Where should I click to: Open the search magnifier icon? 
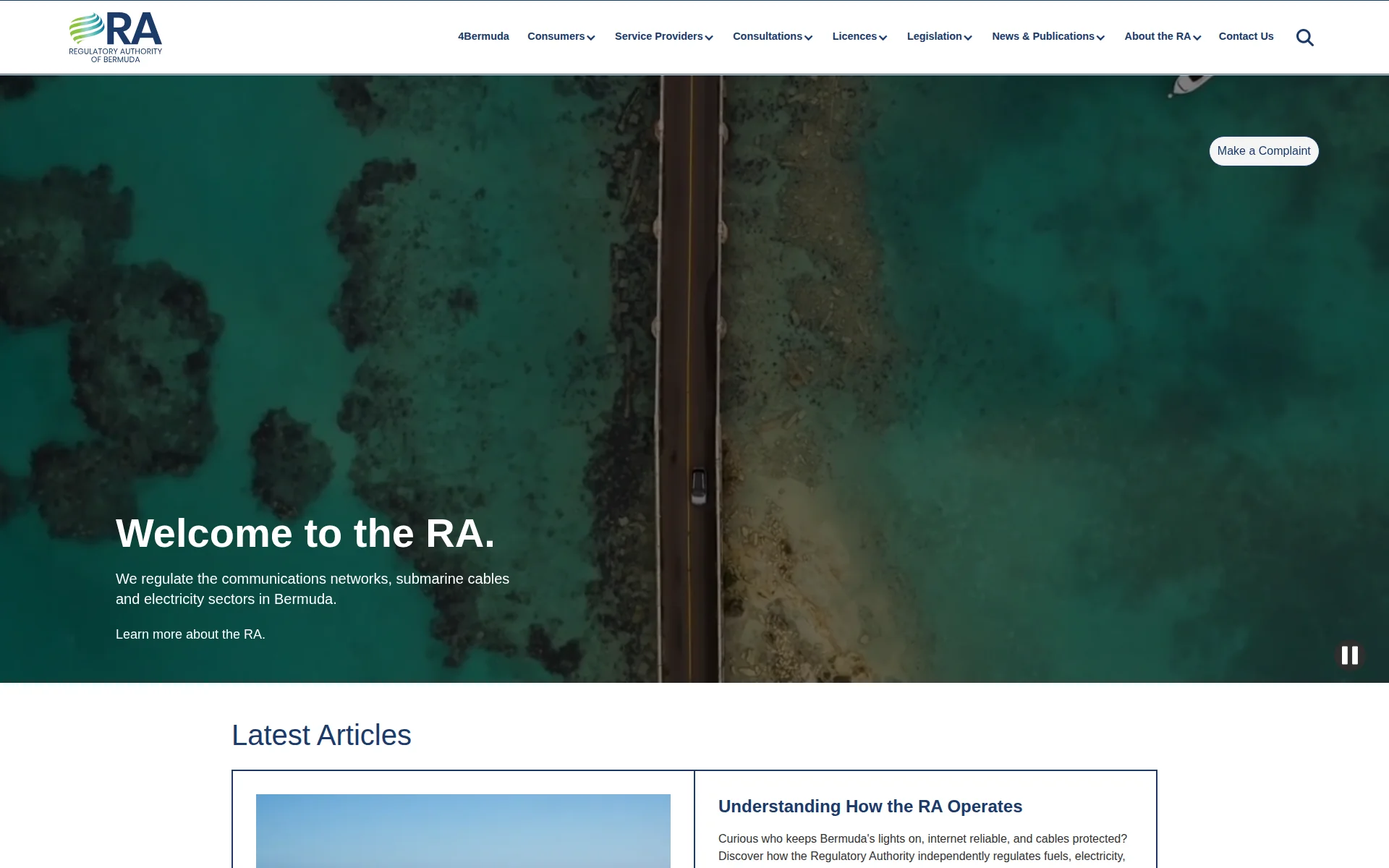pyautogui.click(x=1304, y=37)
